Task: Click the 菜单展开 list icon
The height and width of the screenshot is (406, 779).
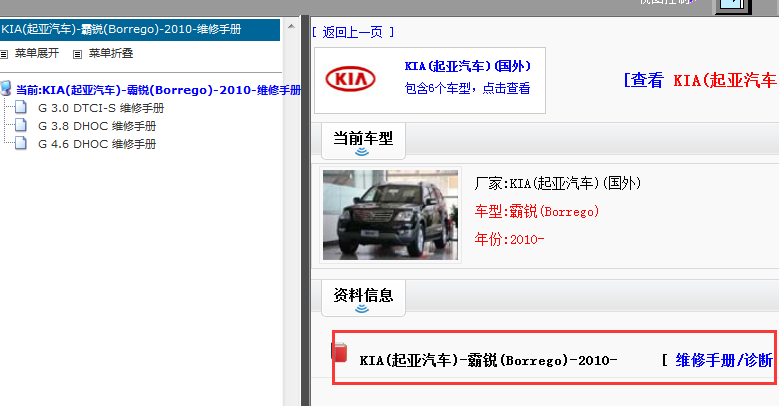Action: click(x=4, y=54)
